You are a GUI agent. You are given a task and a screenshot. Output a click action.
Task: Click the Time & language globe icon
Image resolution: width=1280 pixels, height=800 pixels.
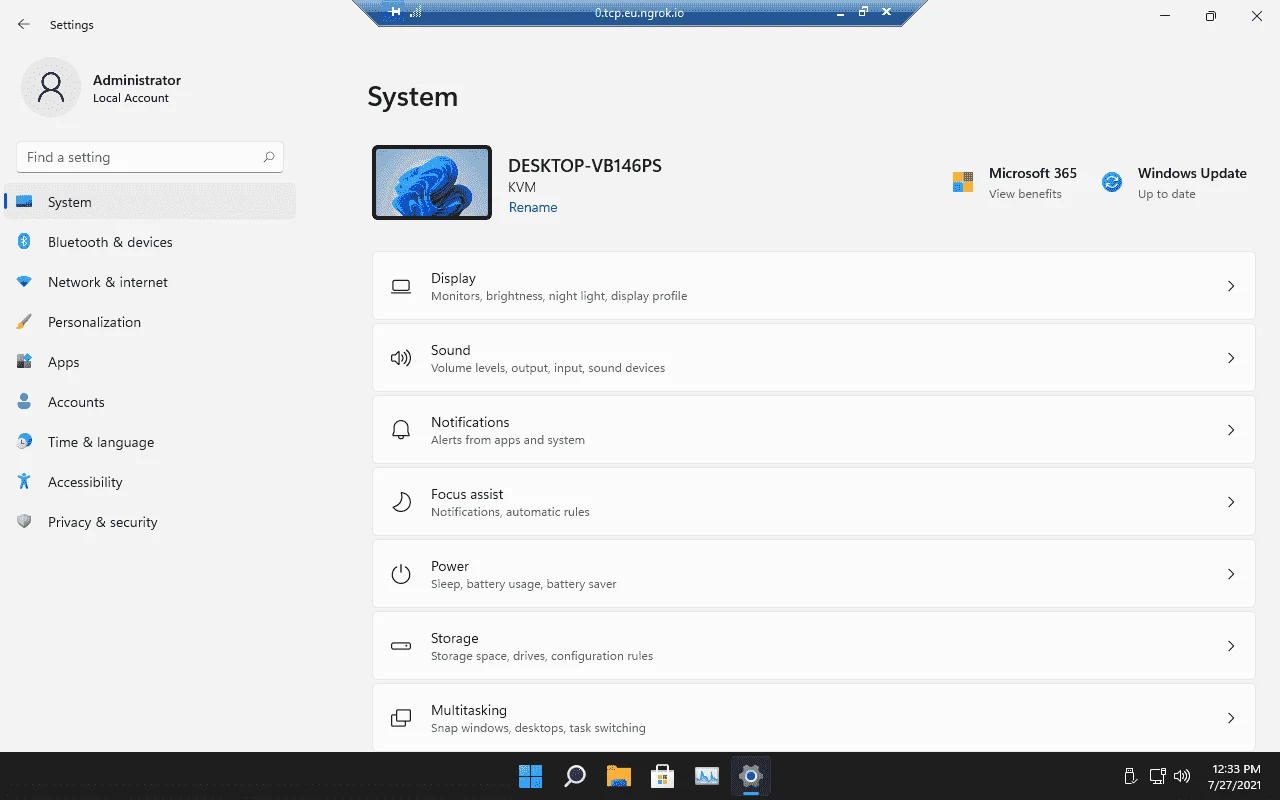(x=25, y=442)
